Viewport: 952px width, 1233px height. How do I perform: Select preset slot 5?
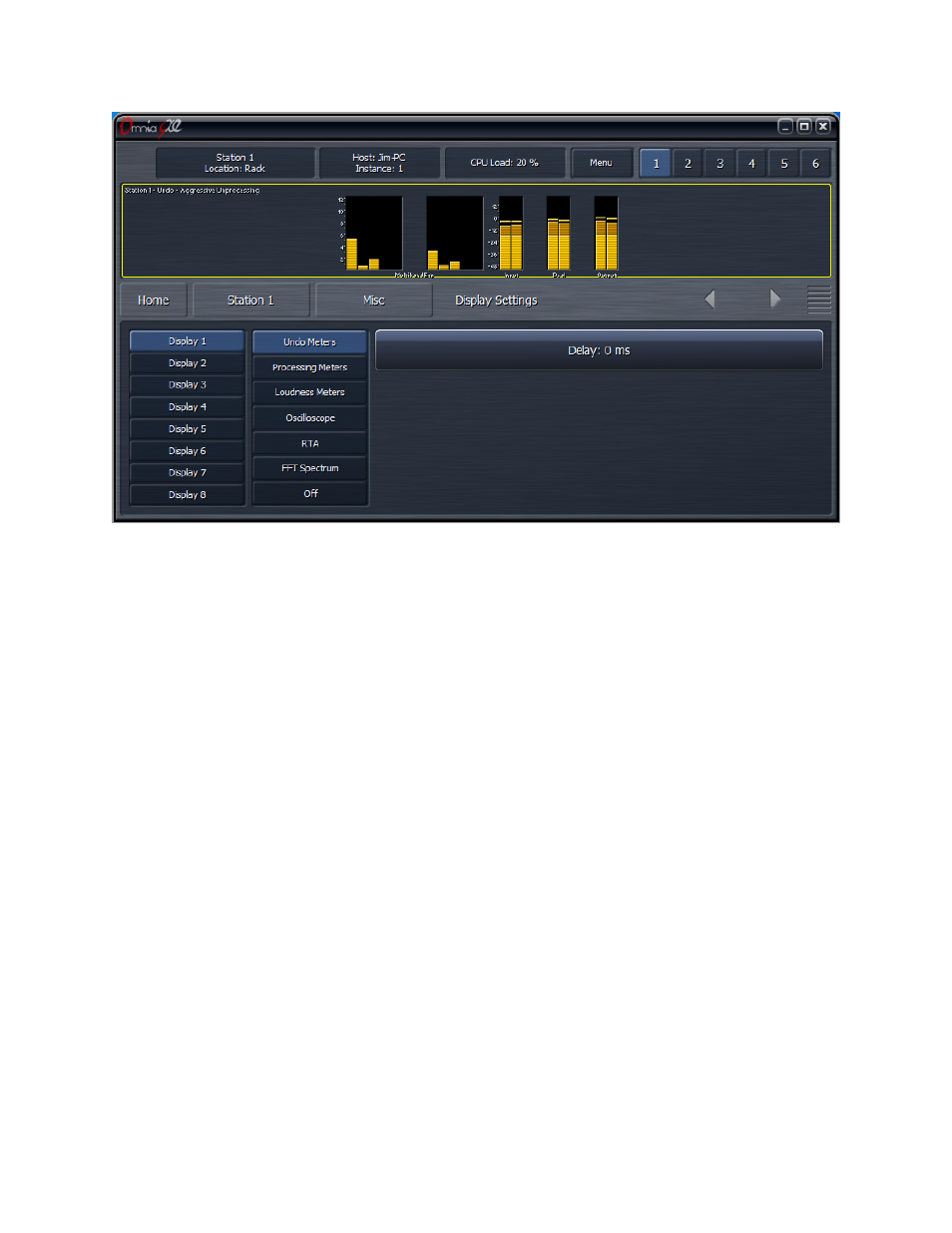(x=783, y=164)
